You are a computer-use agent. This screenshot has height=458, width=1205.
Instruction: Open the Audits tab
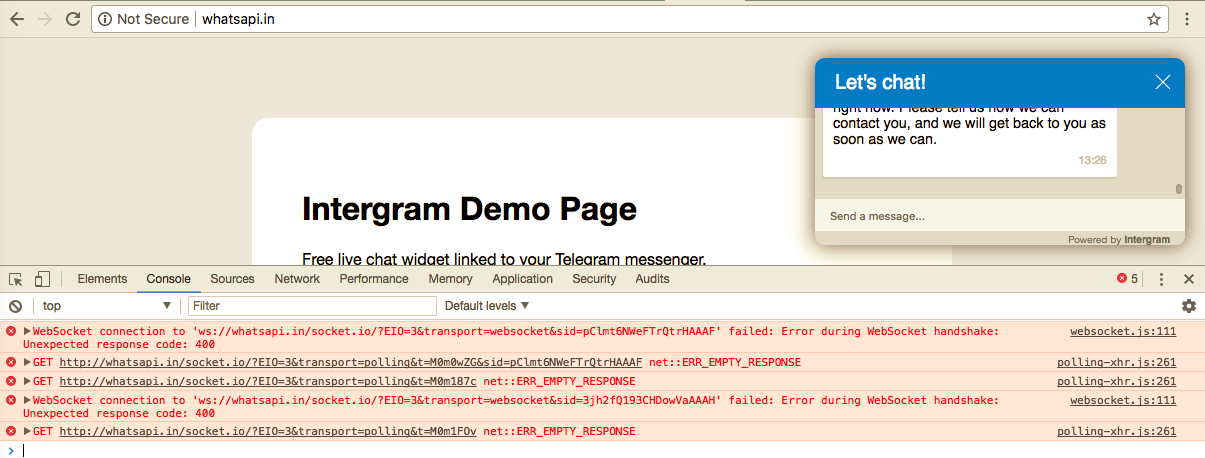pyautogui.click(x=652, y=279)
